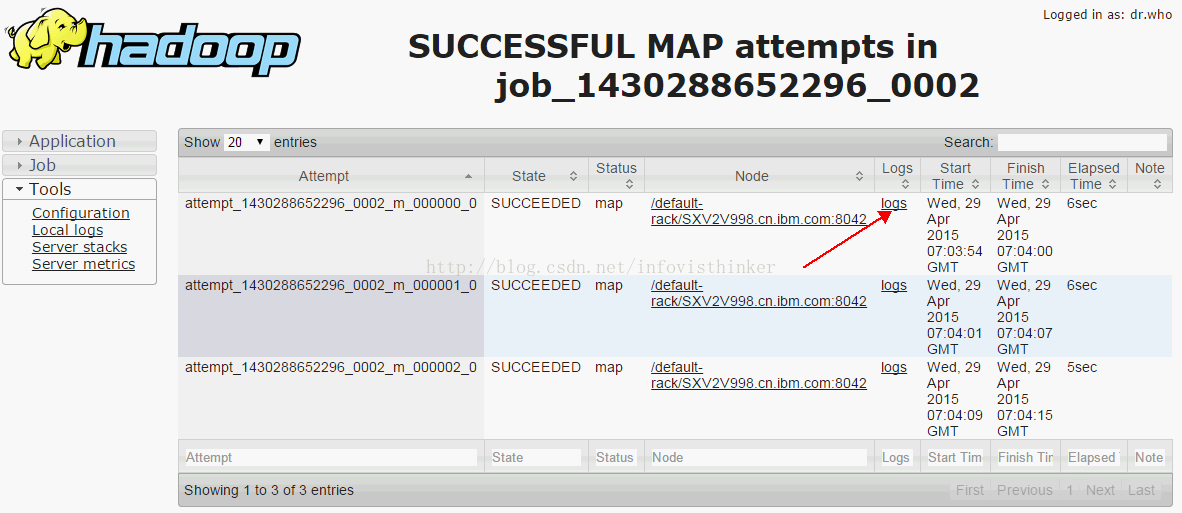The image size is (1182, 513).
Task: Open logs for attempt m_000001_0
Action: [x=893, y=286]
